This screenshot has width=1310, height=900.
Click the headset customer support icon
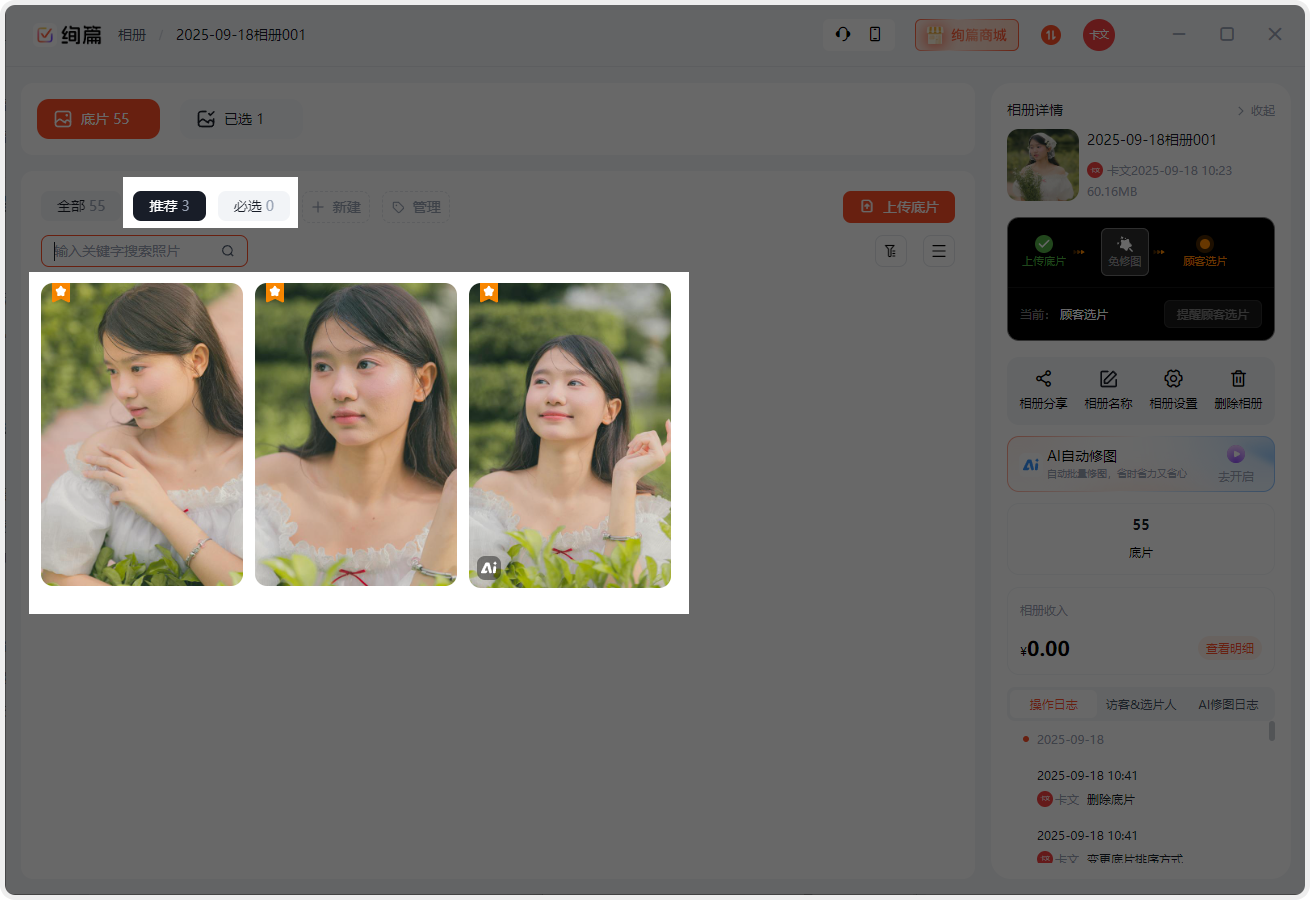pos(843,34)
